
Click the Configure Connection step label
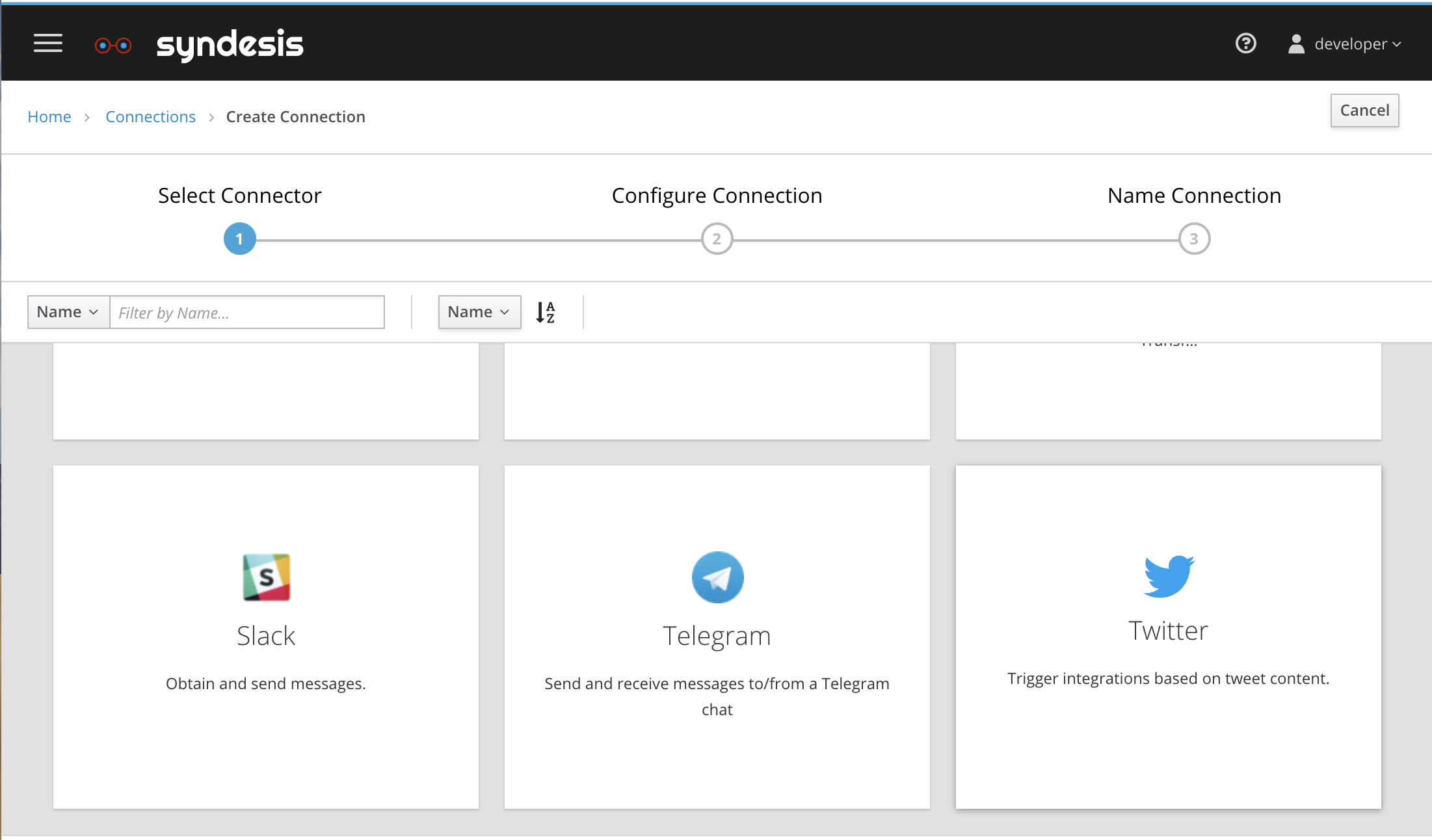click(x=717, y=196)
